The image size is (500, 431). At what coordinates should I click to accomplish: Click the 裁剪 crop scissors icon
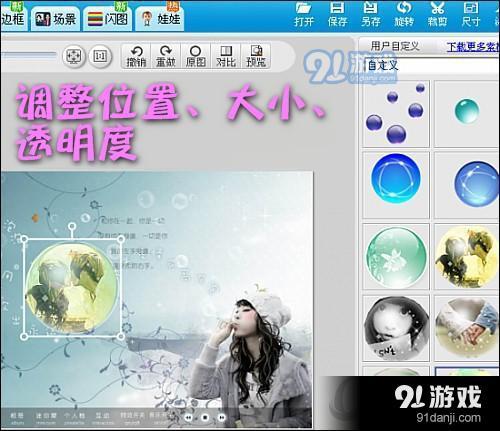[437, 14]
